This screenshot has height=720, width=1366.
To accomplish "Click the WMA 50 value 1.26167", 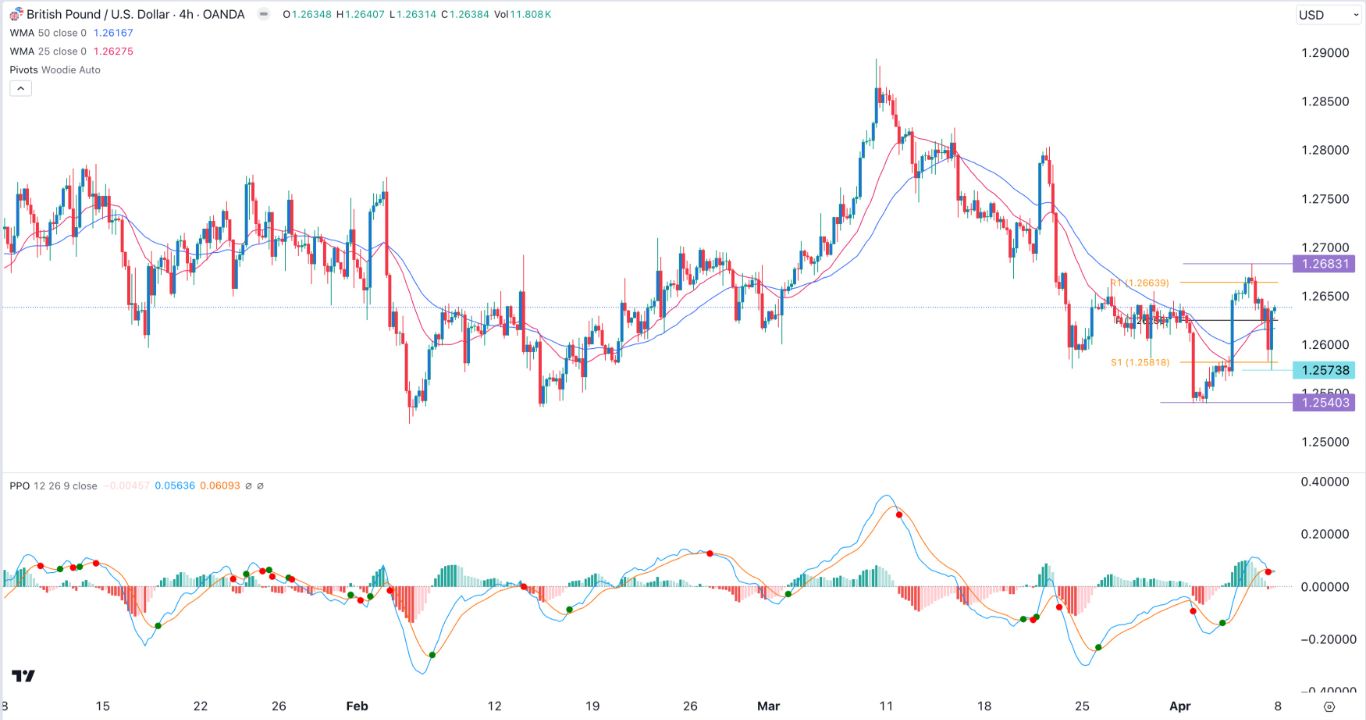I will tap(113, 33).
